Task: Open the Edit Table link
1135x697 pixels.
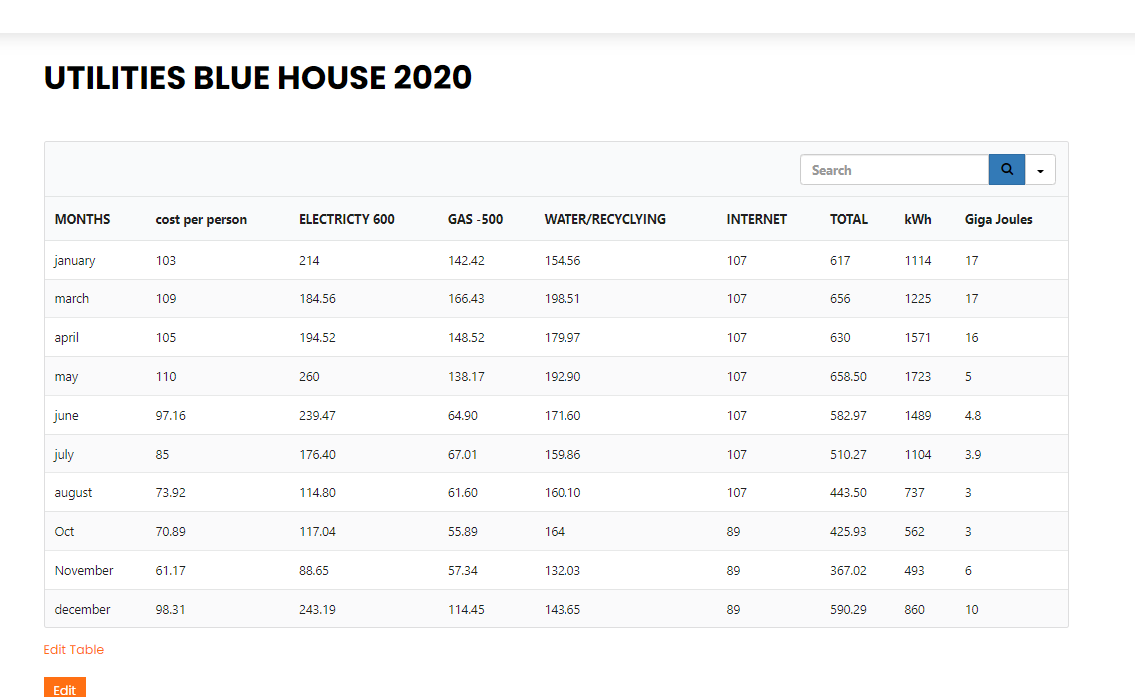Action: 74,650
